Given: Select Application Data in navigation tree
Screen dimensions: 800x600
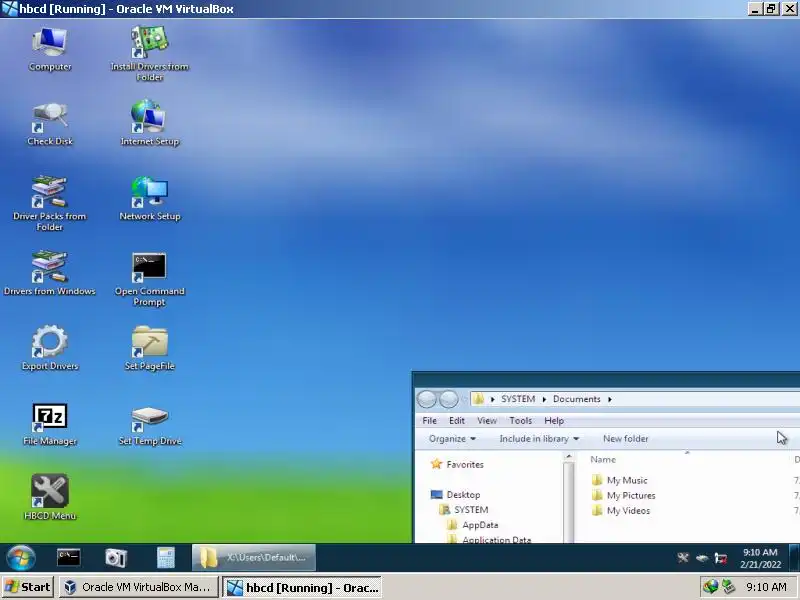Looking at the screenshot, I should tap(489, 539).
